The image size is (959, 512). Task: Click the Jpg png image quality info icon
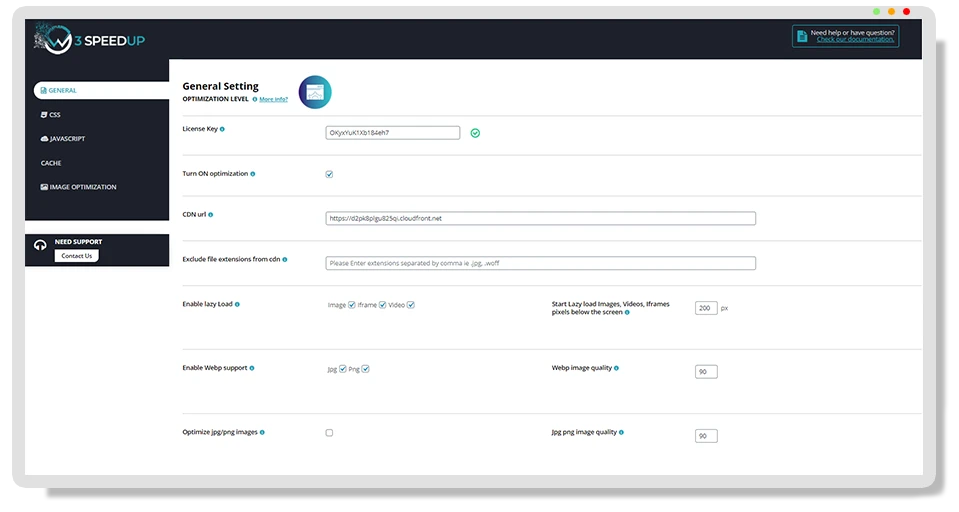[621, 432]
